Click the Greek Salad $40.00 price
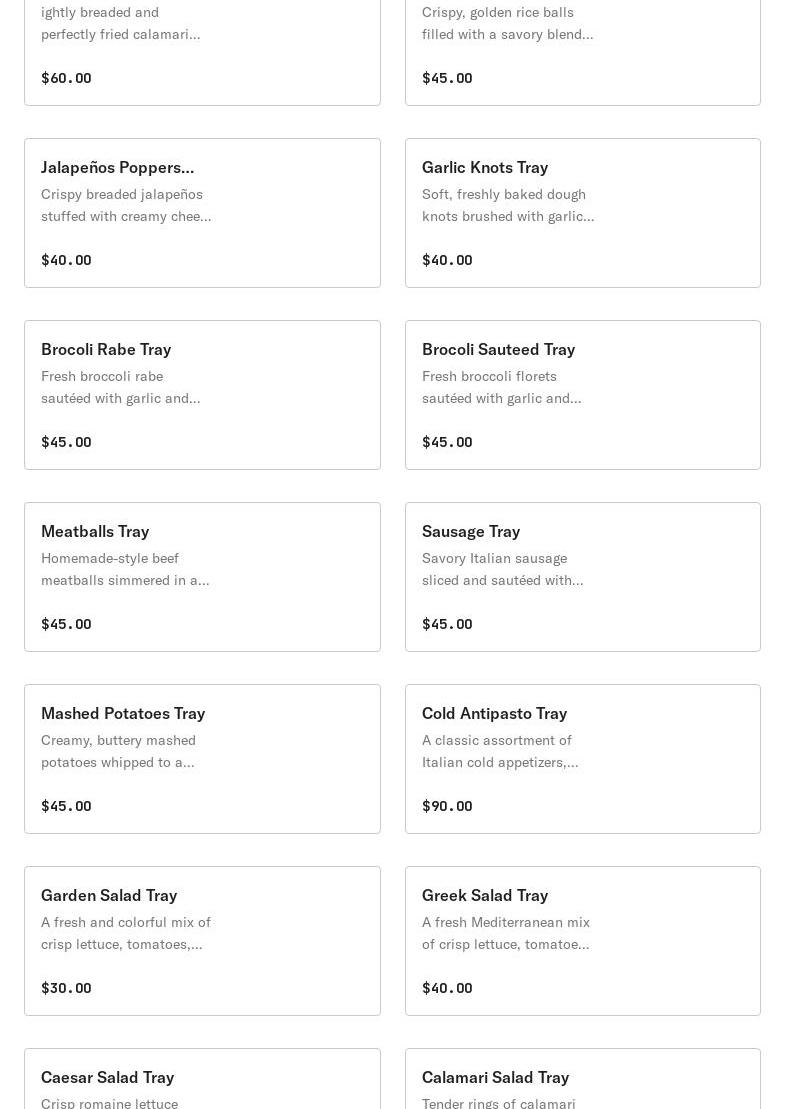The width and height of the screenshot is (785, 1109). pos(447,988)
